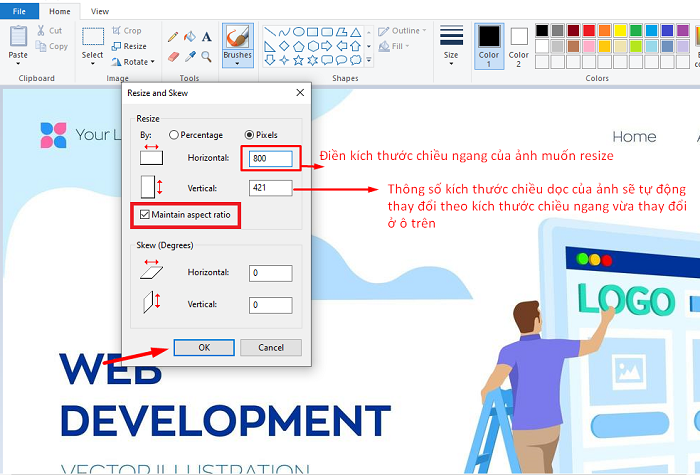Click the Resize Horizontal field showing 800

pos(271,158)
